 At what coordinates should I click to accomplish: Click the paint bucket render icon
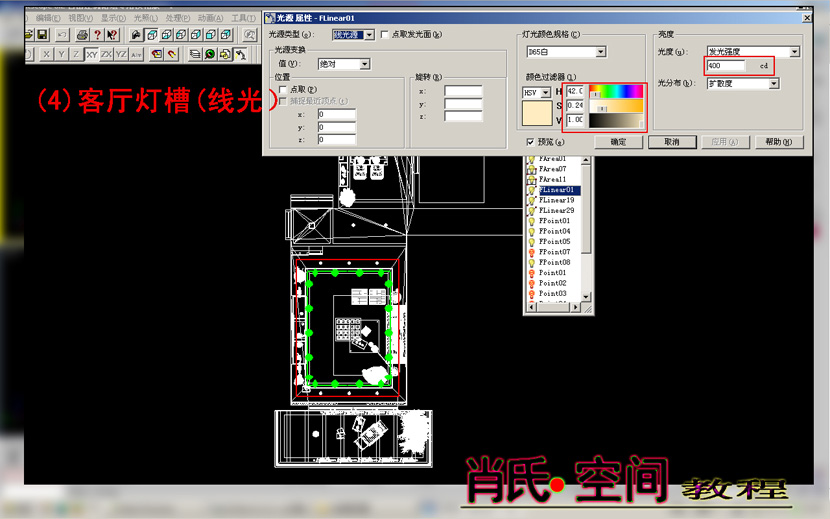[137, 35]
